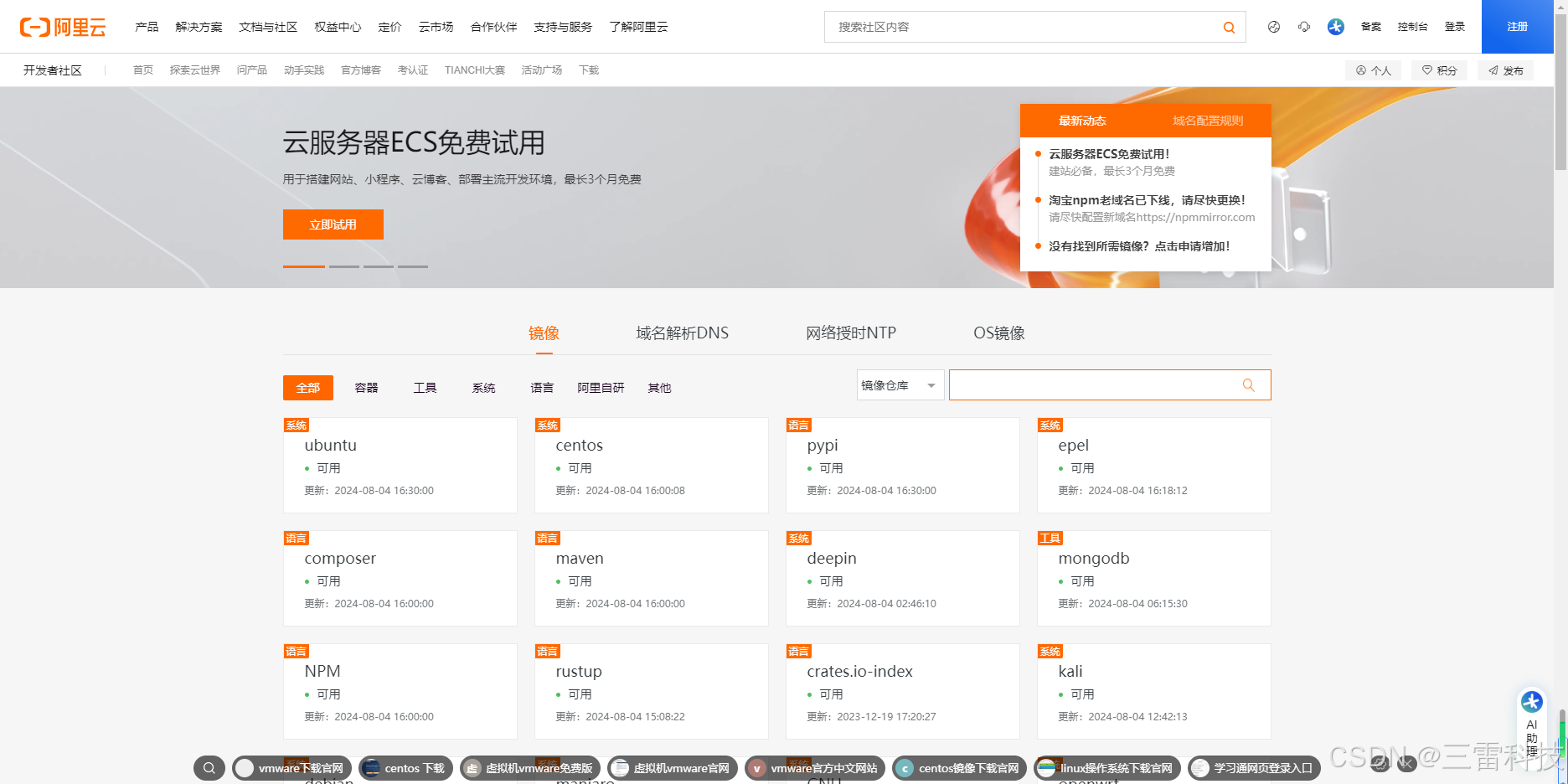Filter mirrors by 系统
Viewport: 1568px width, 784px height.
484,388
